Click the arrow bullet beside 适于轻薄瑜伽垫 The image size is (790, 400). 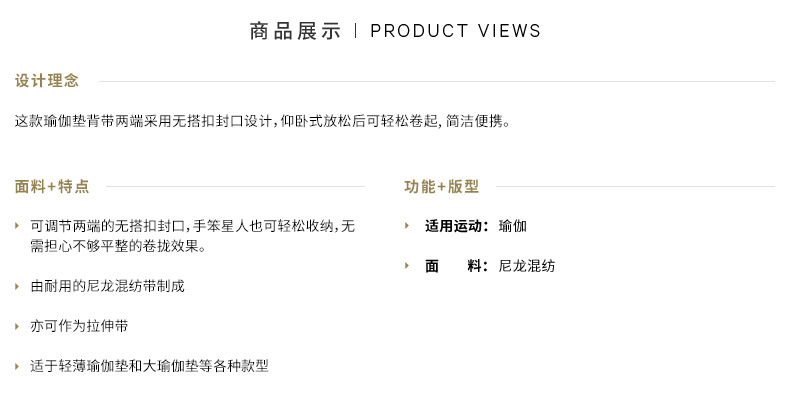pos(17,366)
